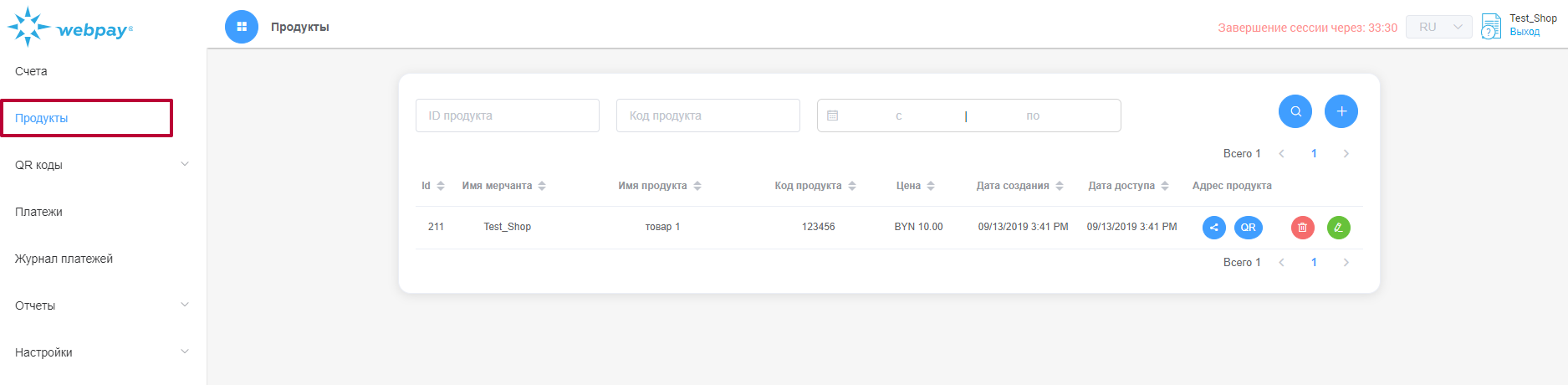Click the blue grid icon next to Продукты header
The width and height of the screenshot is (1568, 385).
[242, 27]
